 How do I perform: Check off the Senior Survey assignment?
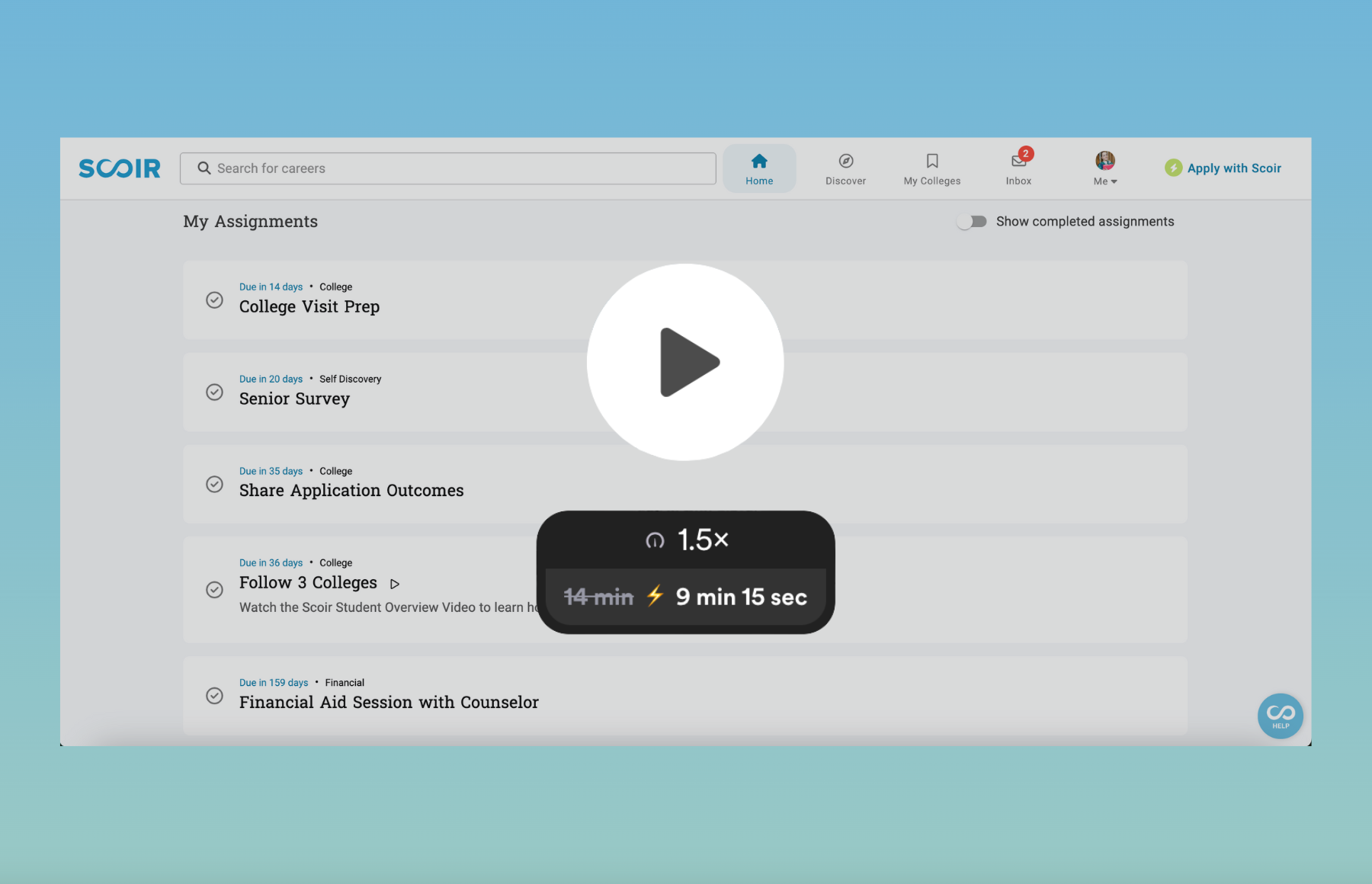click(214, 392)
